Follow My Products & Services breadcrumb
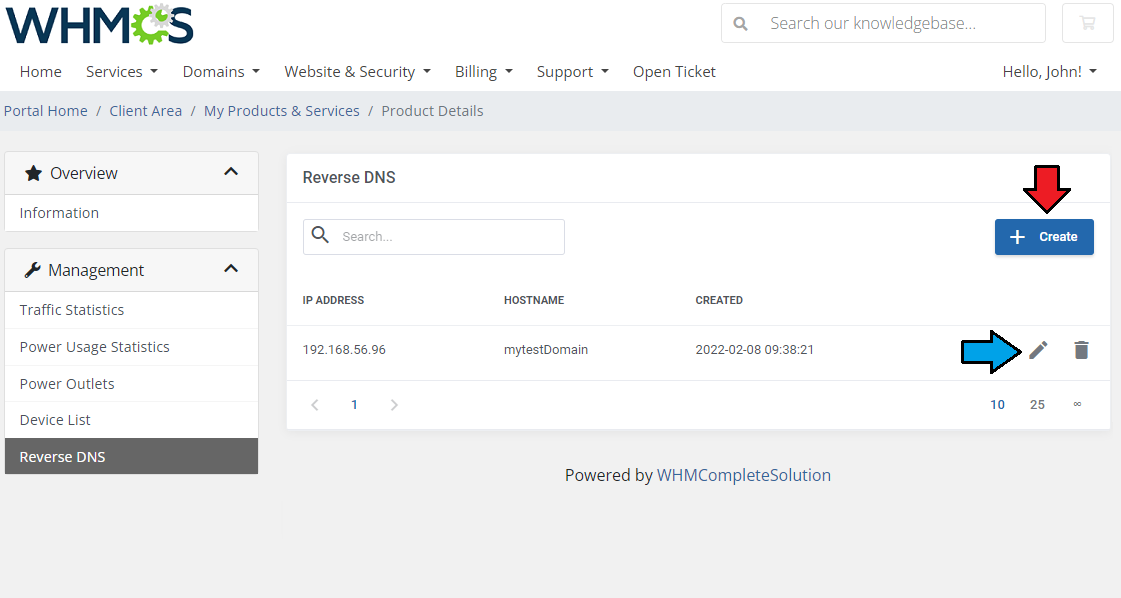 282,111
